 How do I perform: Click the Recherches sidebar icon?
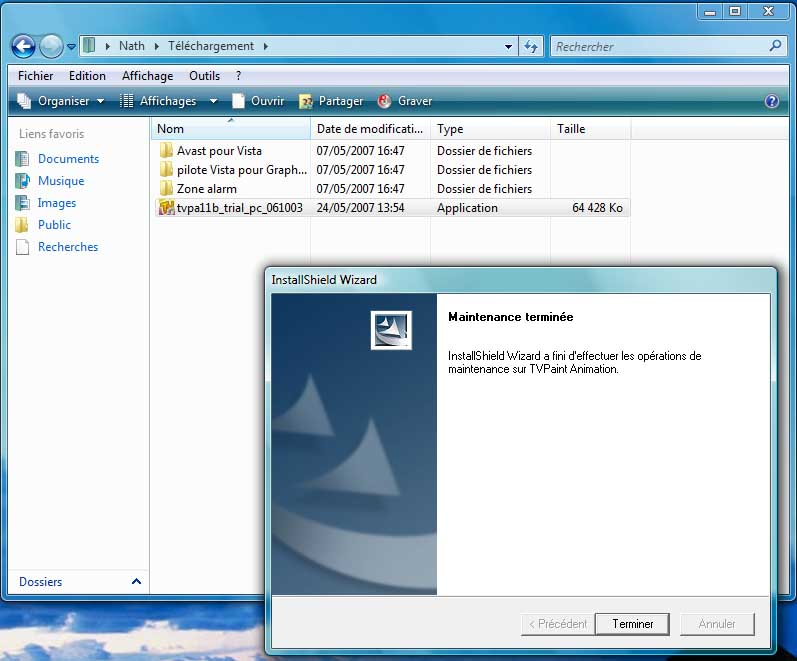[22, 247]
